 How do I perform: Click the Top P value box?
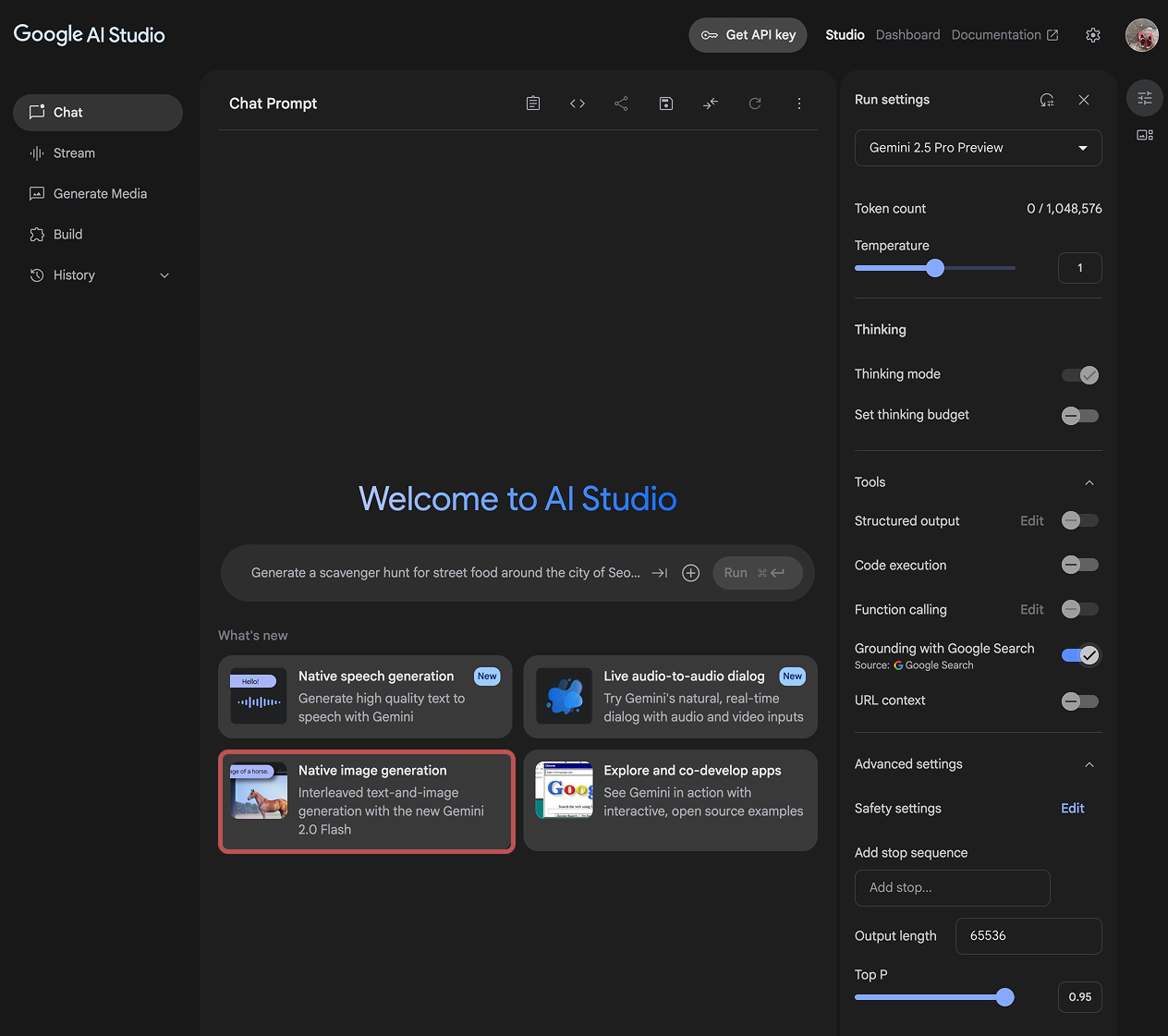tap(1080, 997)
